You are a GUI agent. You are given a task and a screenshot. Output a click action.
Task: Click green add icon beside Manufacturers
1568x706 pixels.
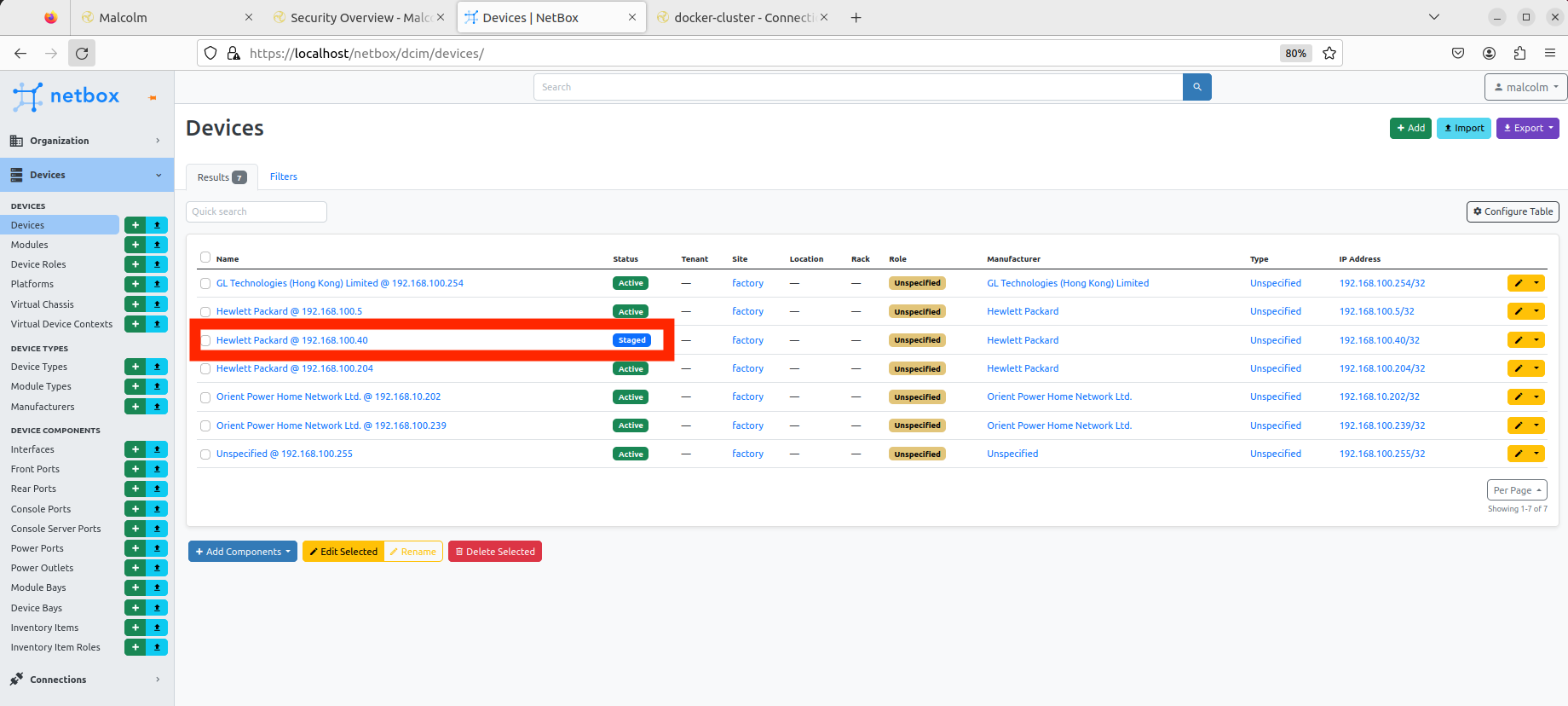[135, 407]
